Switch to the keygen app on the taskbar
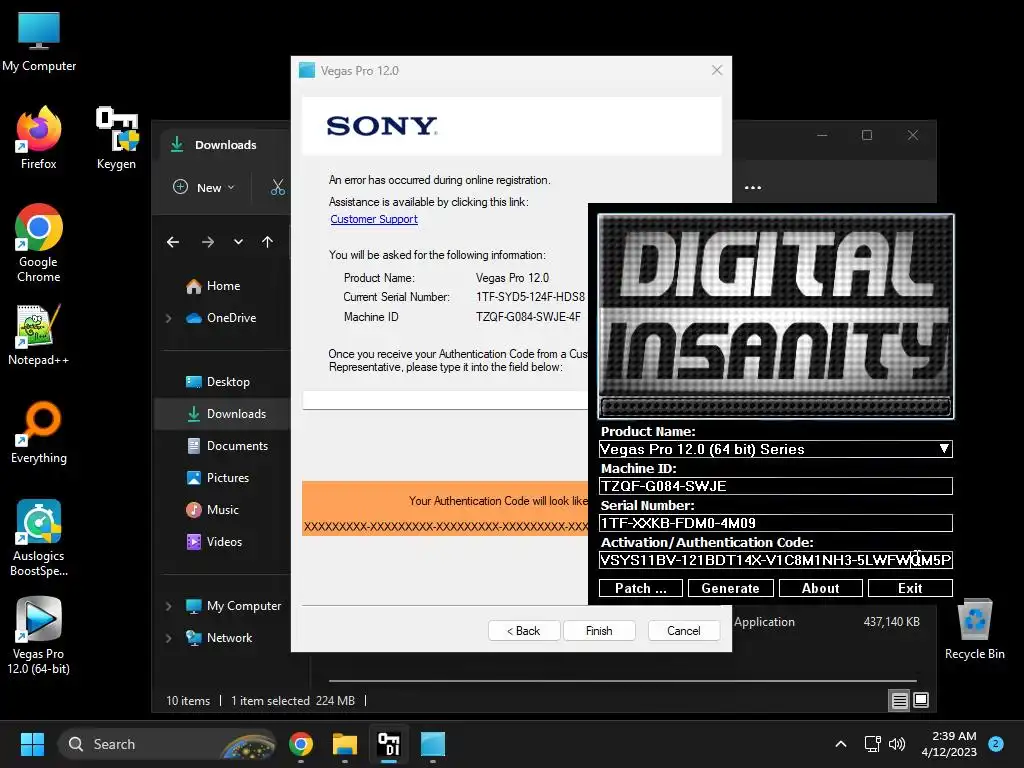The height and width of the screenshot is (768, 1024). 389,744
